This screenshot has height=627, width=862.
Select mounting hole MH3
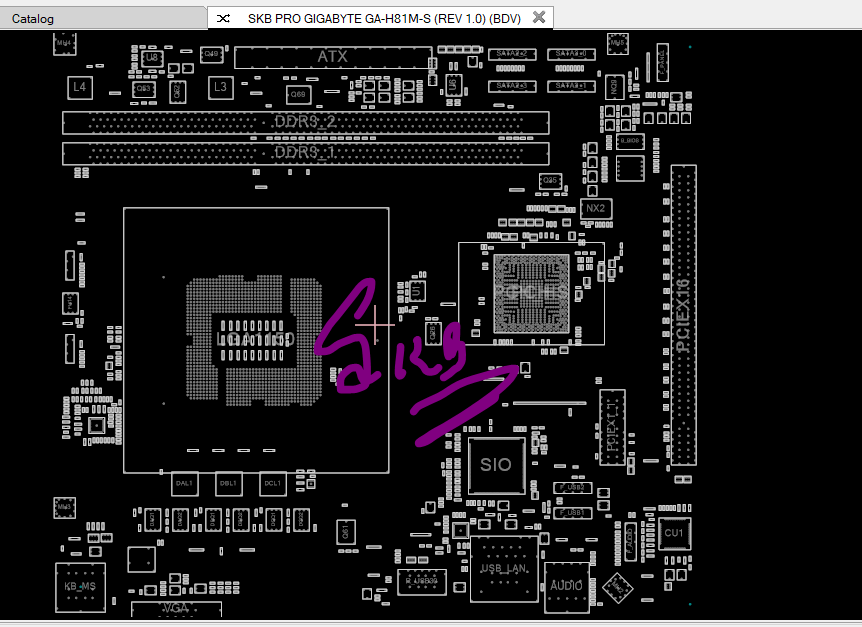click(x=64, y=508)
